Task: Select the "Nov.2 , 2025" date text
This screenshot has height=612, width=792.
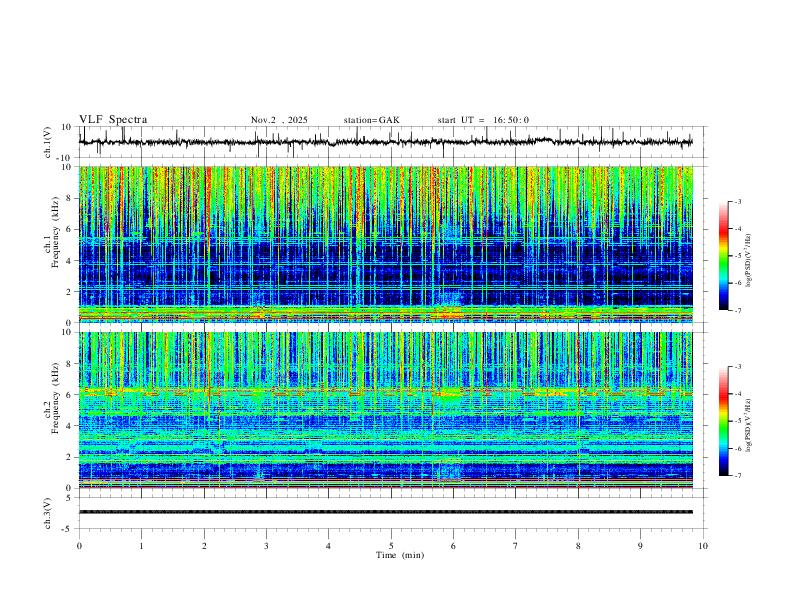Action: pos(279,120)
